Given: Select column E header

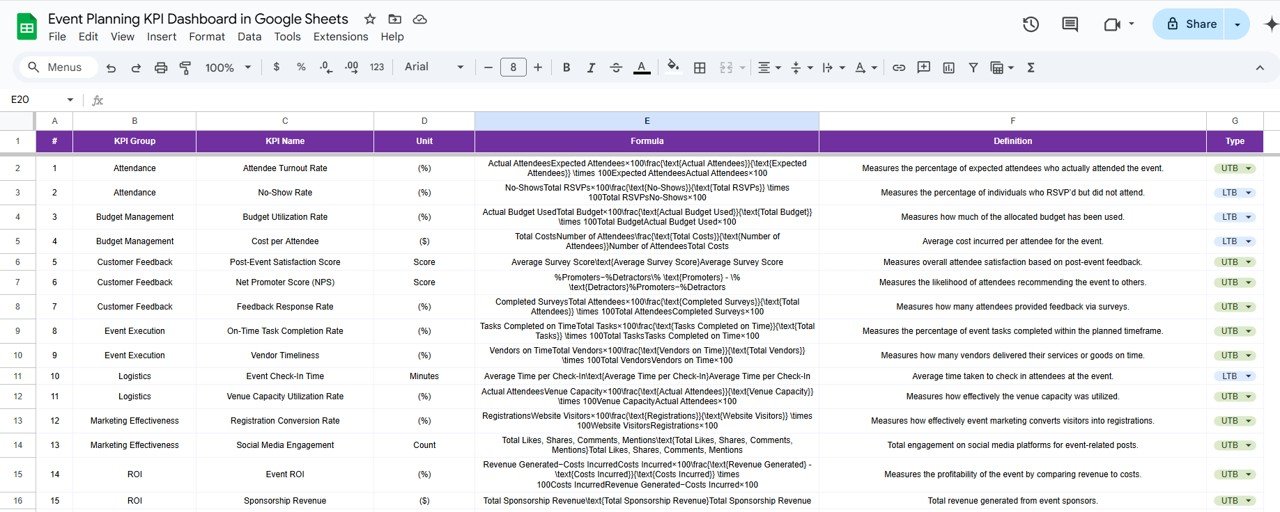Looking at the screenshot, I should point(647,121).
